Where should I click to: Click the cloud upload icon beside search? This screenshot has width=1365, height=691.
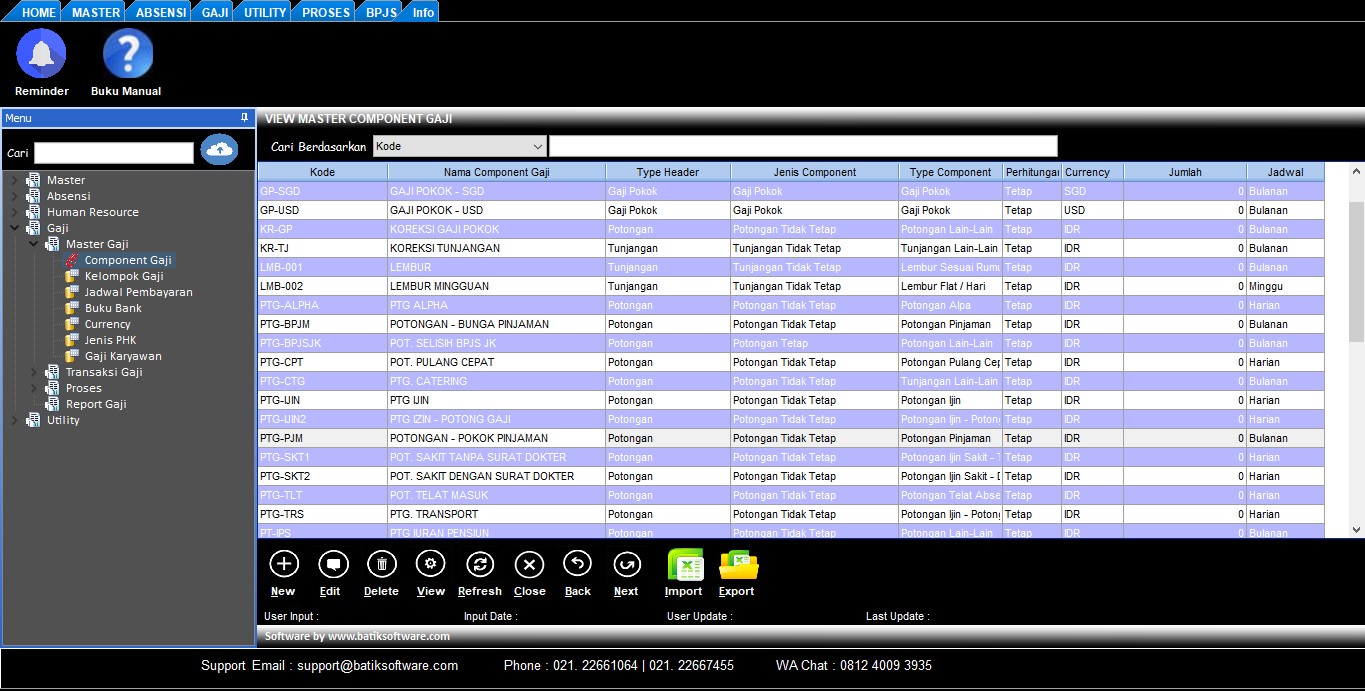[x=219, y=150]
